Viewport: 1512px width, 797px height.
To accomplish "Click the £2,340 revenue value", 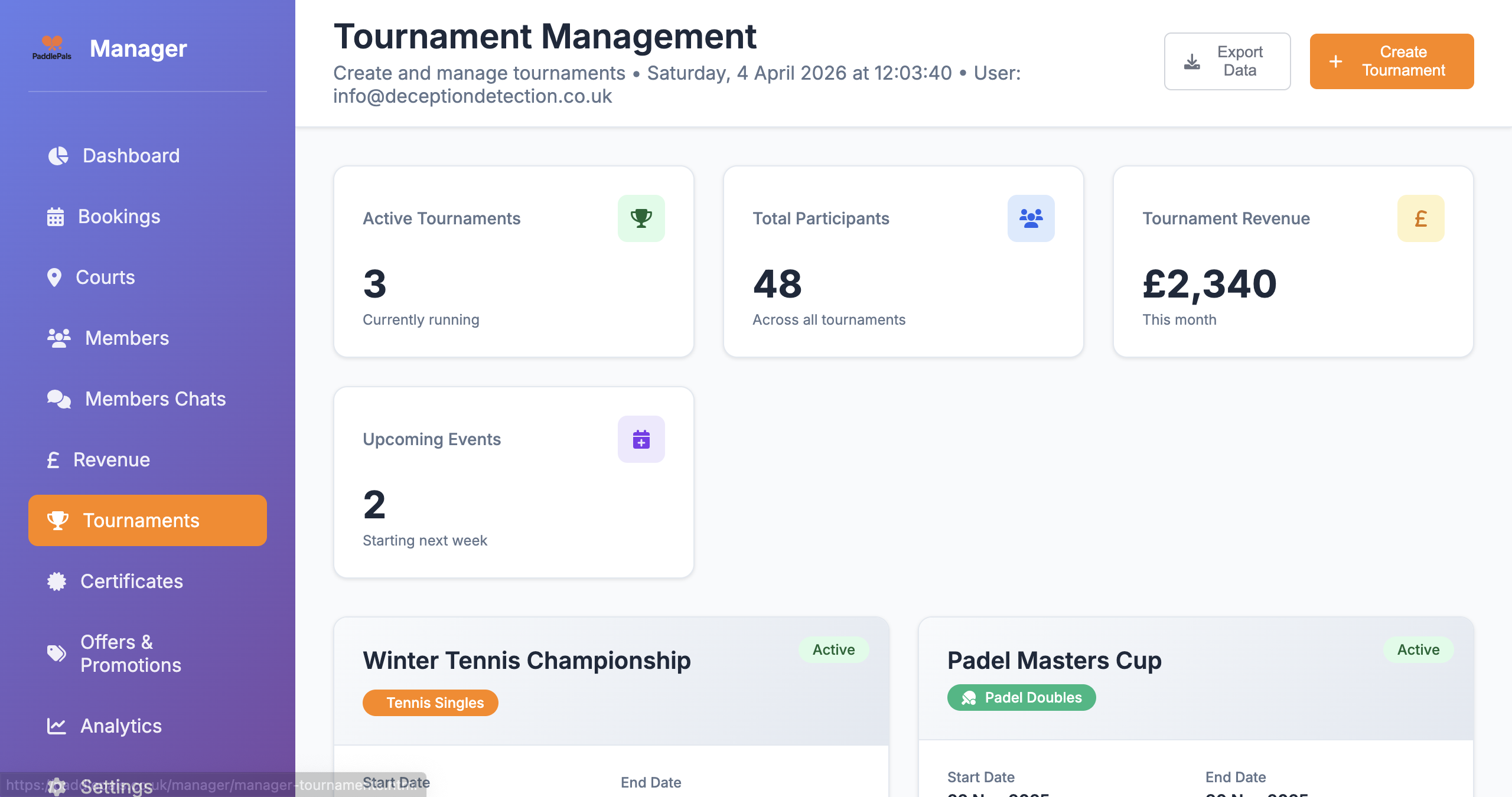I will pyautogui.click(x=1210, y=284).
